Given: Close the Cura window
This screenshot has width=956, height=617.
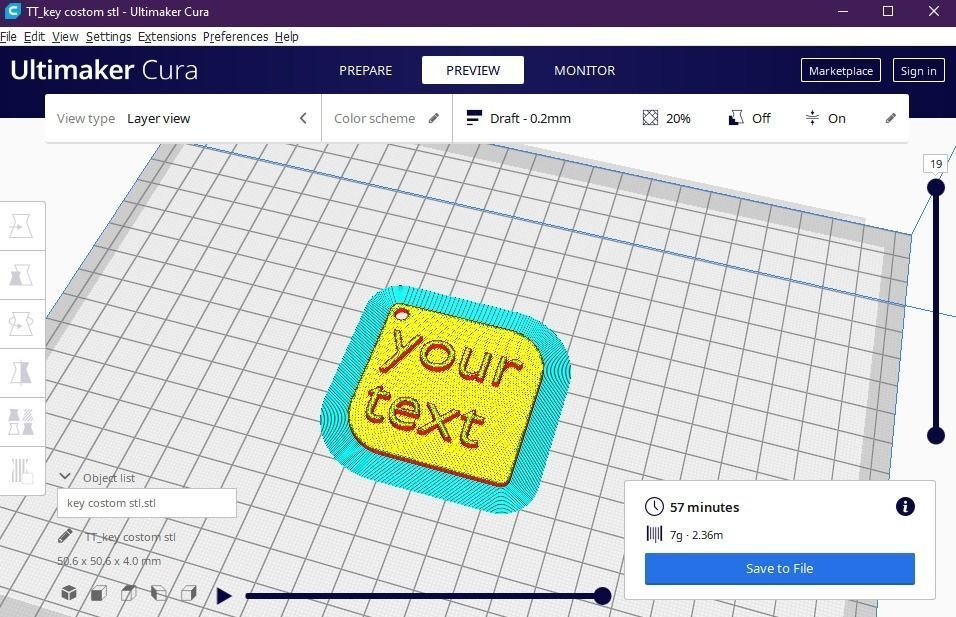Looking at the screenshot, I should [x=933, y=11].
